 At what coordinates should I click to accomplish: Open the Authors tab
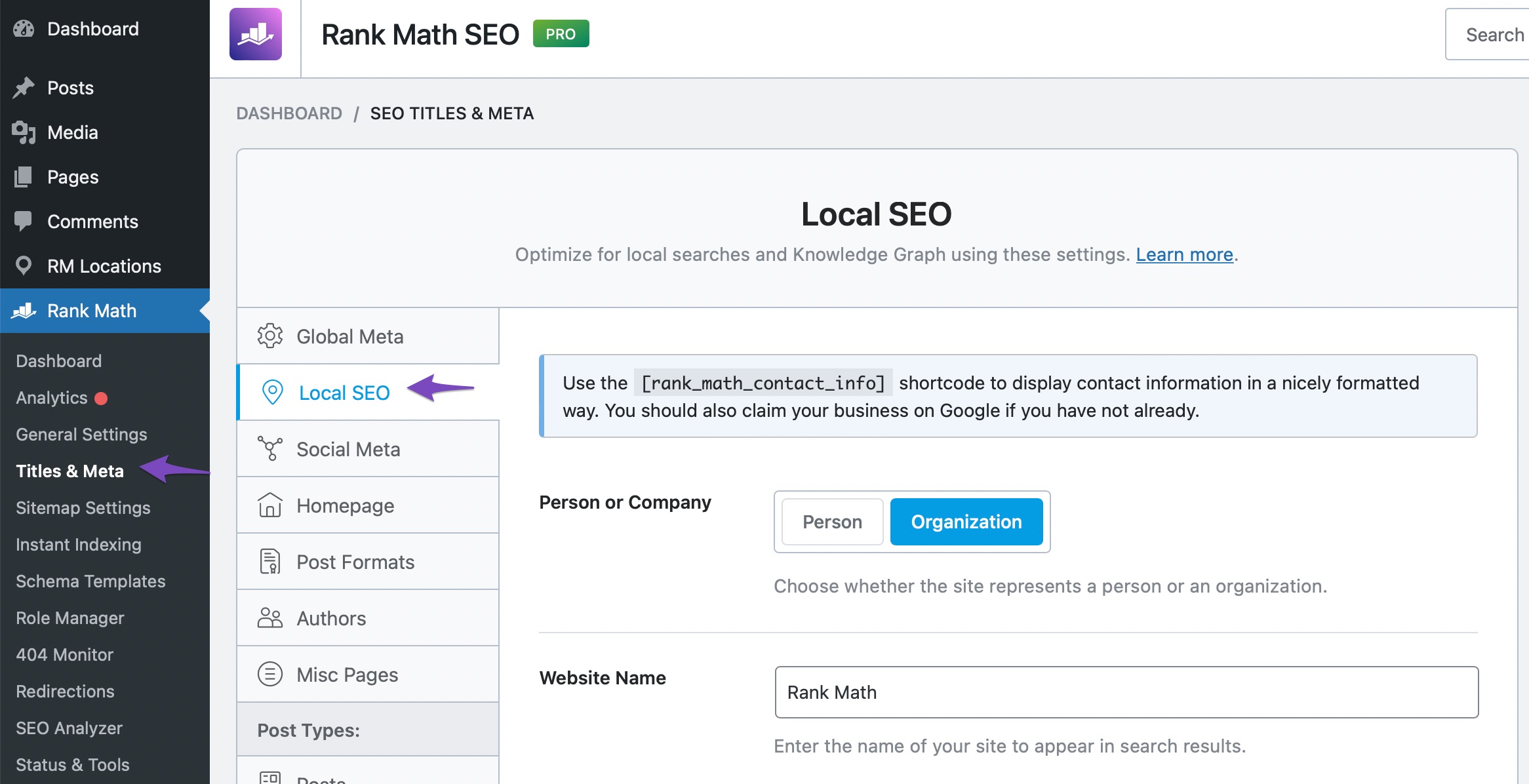(368, 617)
